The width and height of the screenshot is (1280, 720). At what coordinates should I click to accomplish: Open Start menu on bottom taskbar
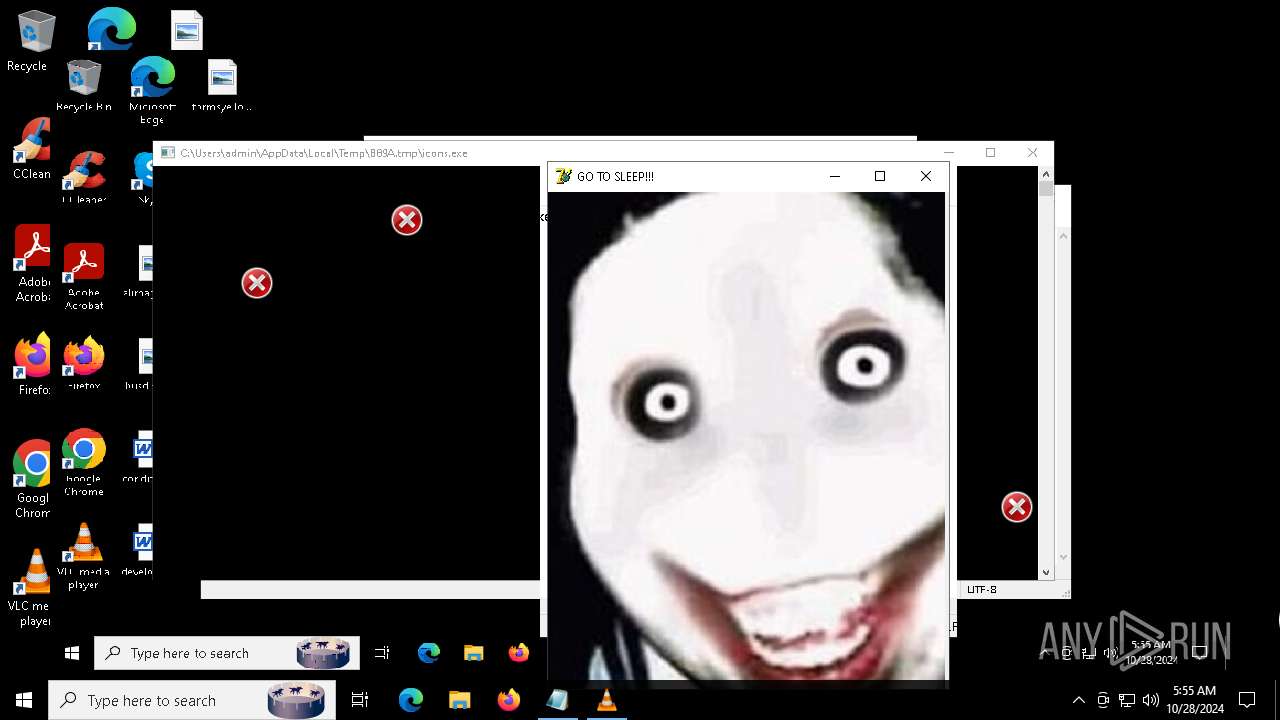(x=24, y=700)
